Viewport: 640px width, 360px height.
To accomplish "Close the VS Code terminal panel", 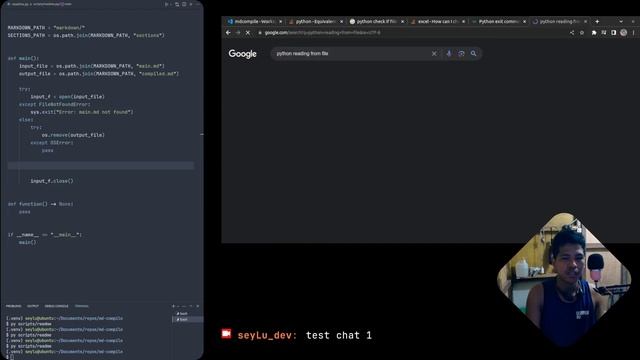I will click(x=198, y=306).
